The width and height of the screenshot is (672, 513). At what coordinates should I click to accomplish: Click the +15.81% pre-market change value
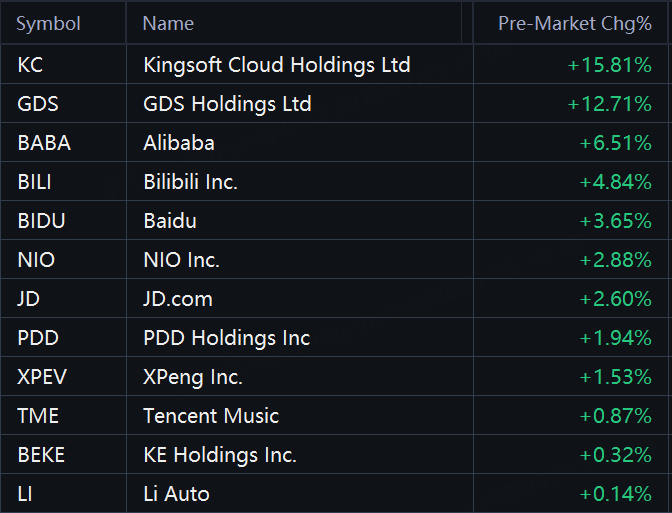pyautogui.click(x=609, y=65)
